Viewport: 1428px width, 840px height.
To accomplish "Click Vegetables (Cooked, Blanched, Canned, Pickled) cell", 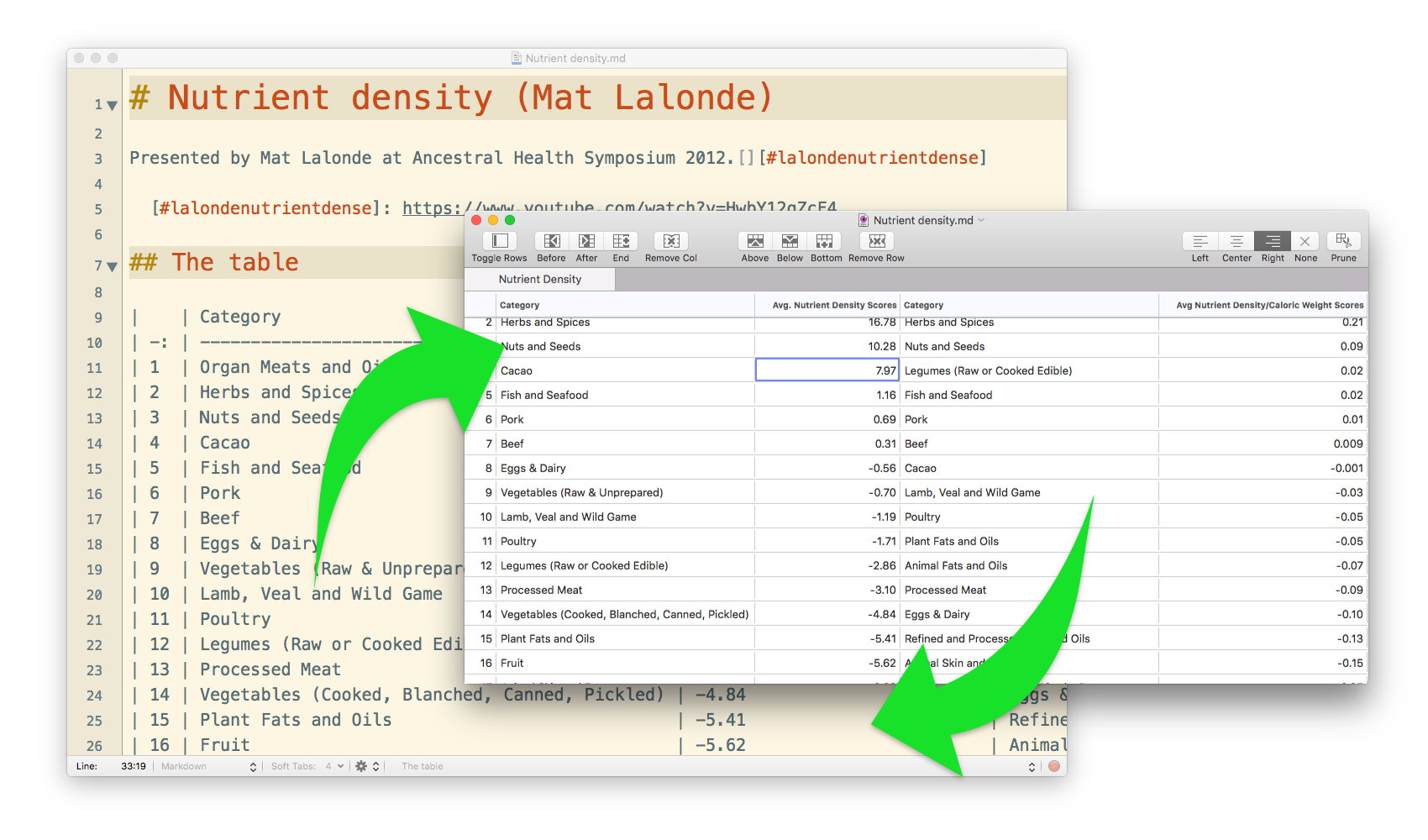I will click(625, 614).
